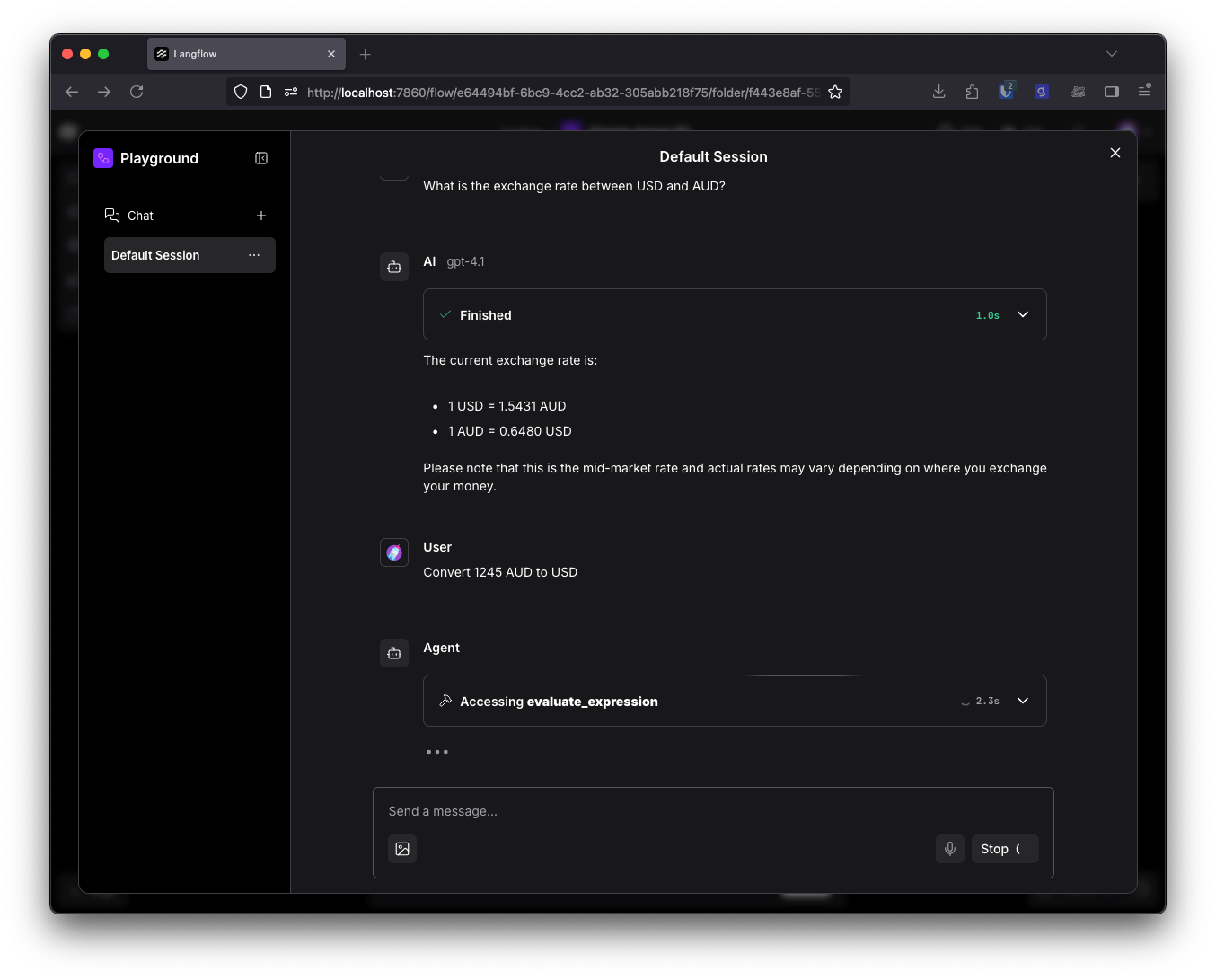Expand the Finished step details

[1022, 314]
